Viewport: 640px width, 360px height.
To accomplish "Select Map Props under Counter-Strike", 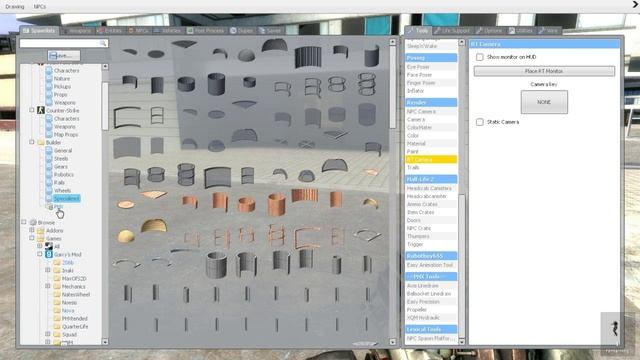I will click(x=66, y=134).
